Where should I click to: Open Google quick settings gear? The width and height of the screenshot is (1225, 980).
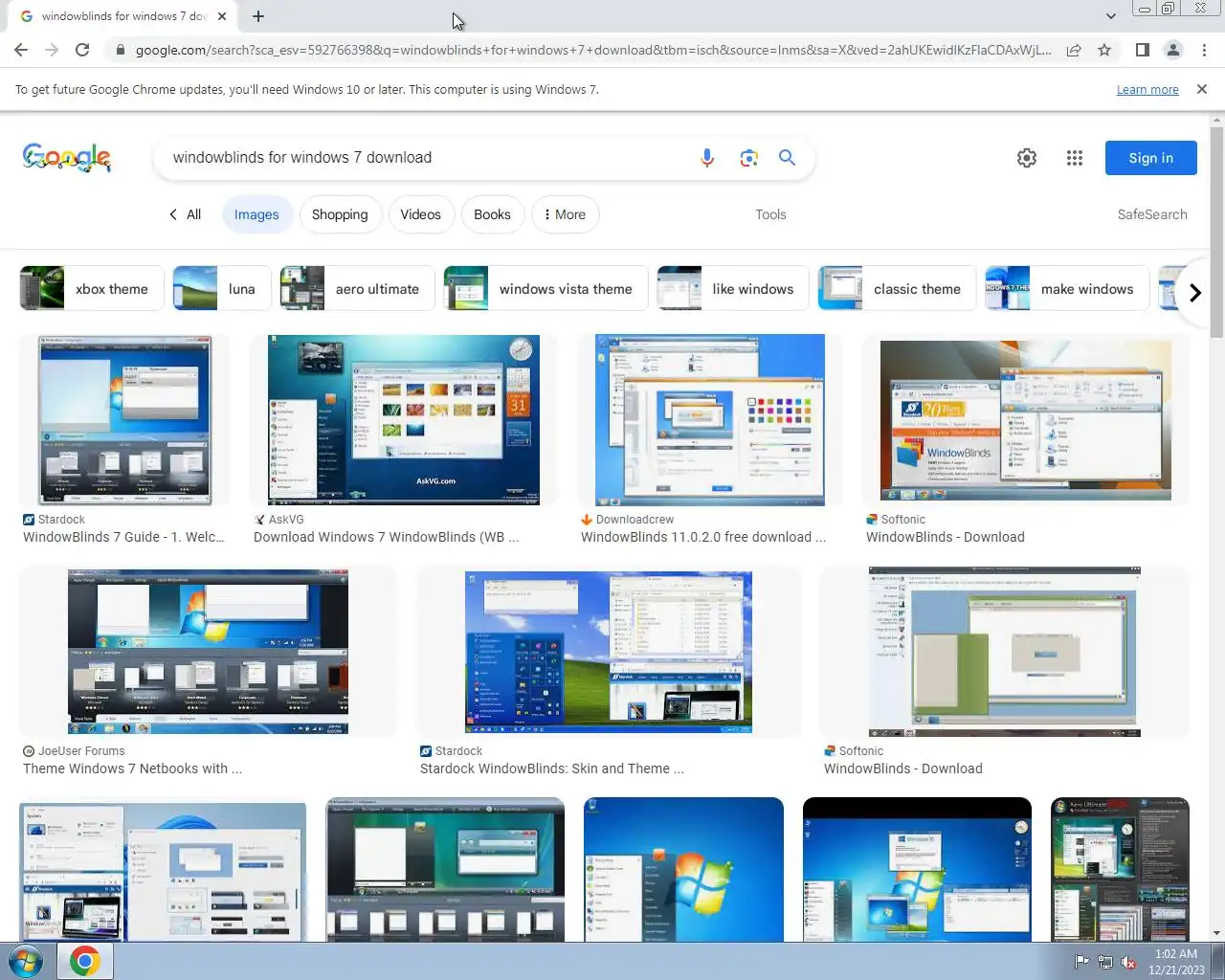1027,158
